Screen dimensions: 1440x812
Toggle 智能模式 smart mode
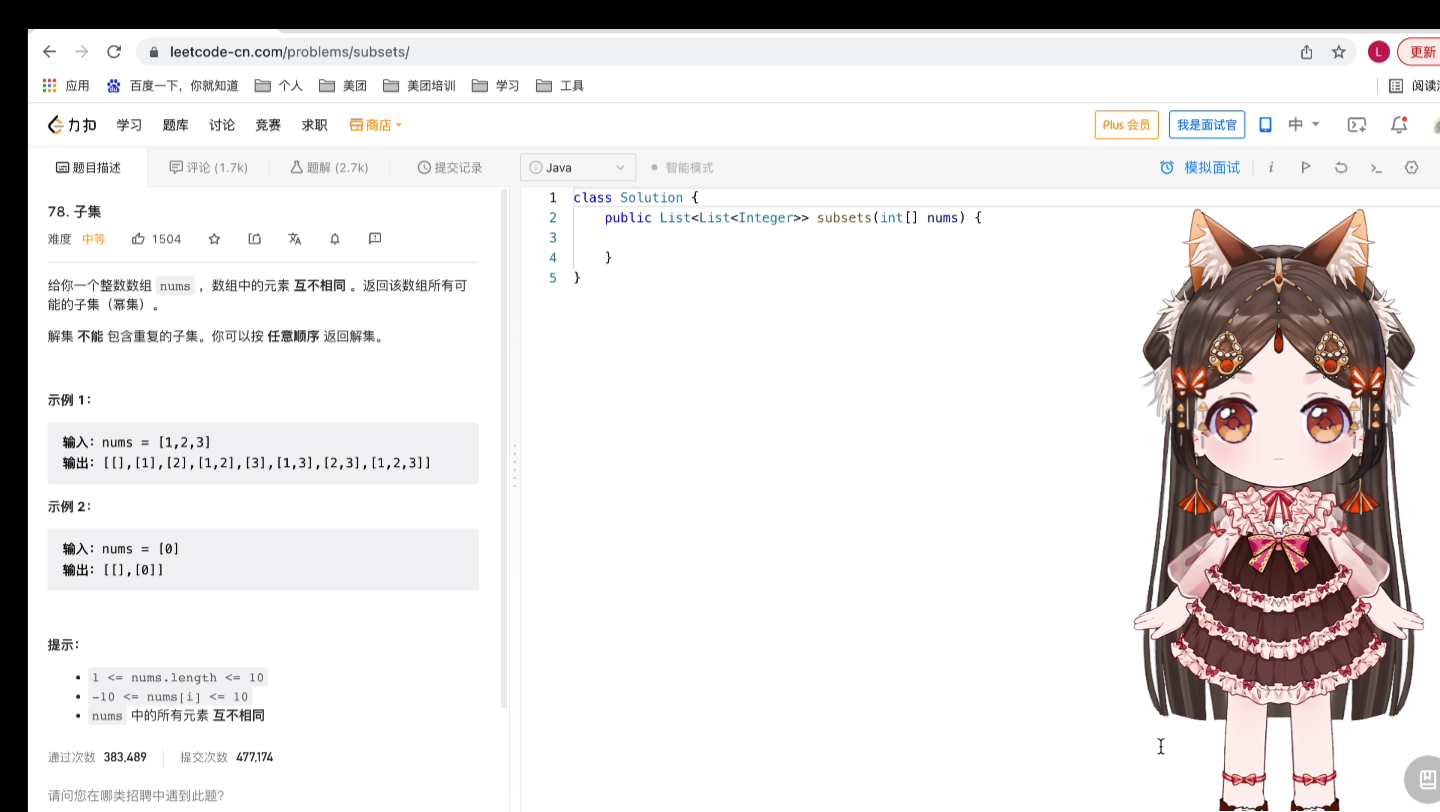682,168
